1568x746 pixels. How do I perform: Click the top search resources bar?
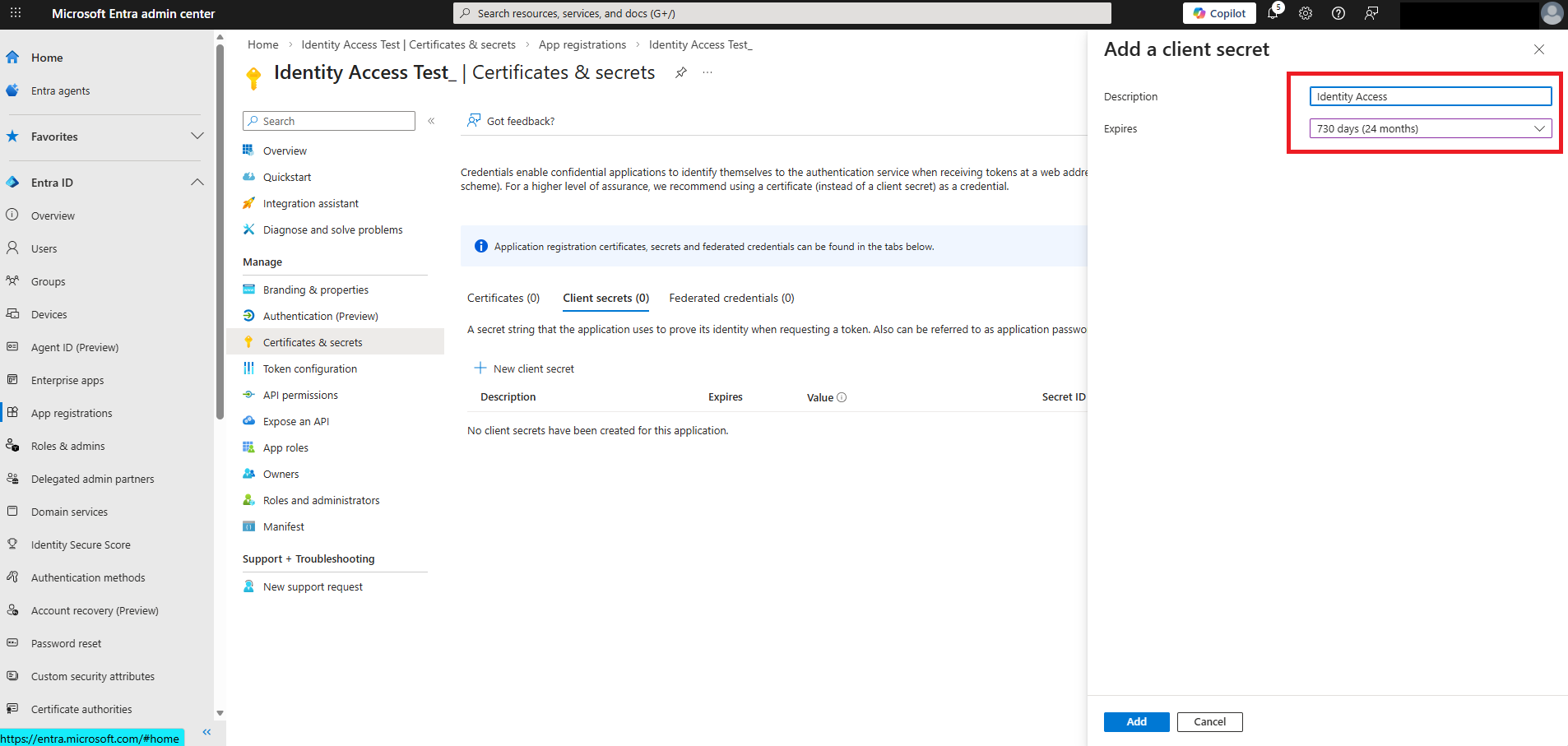782,13
